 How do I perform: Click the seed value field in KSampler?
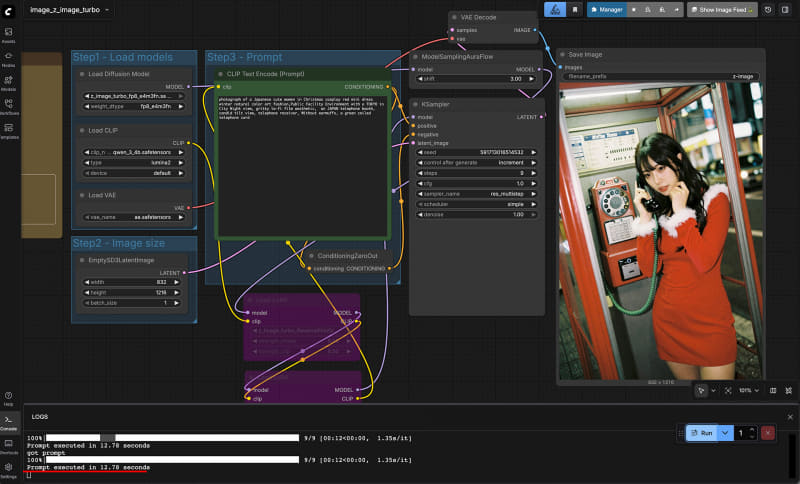tap(477, 152)
